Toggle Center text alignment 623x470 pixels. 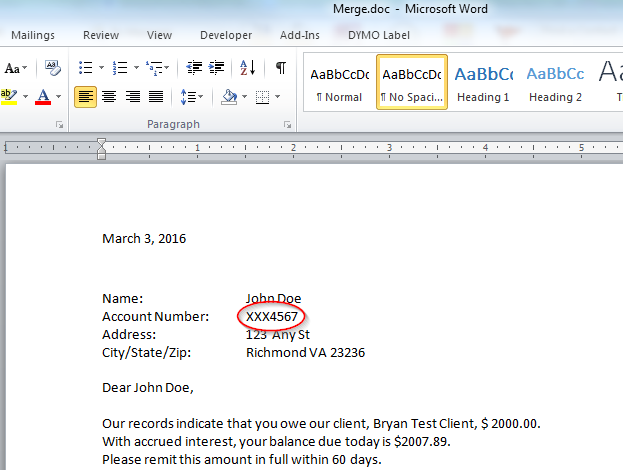point(108,97)
